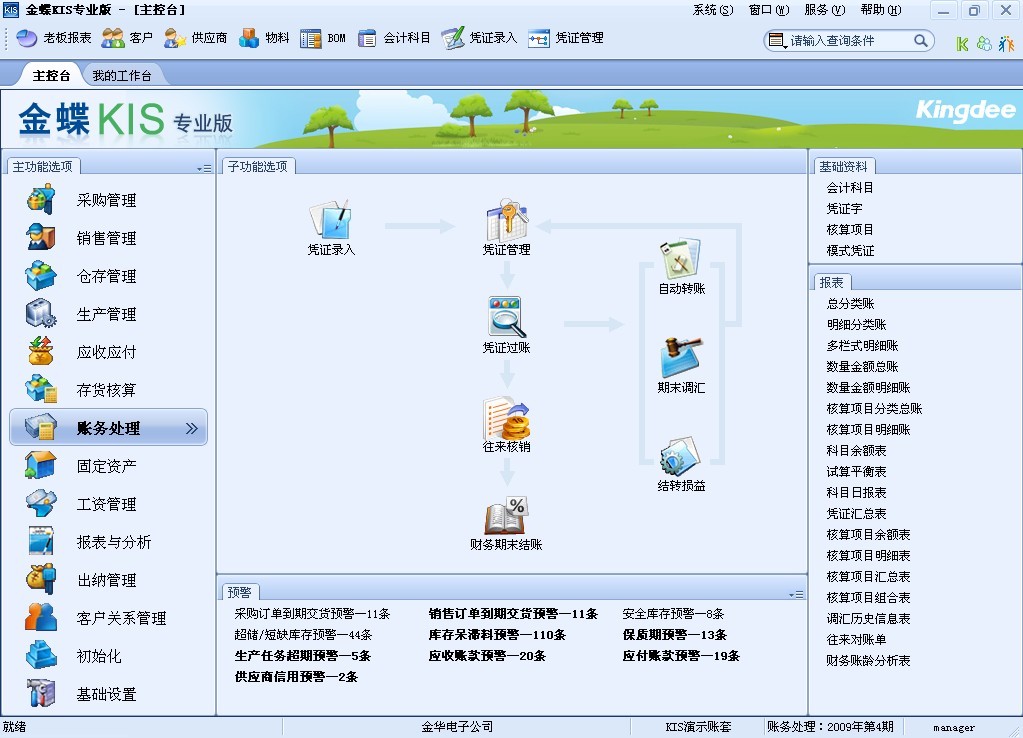Open the 科目余额表 report
The image size is (1023, 738).
[856, 450]
